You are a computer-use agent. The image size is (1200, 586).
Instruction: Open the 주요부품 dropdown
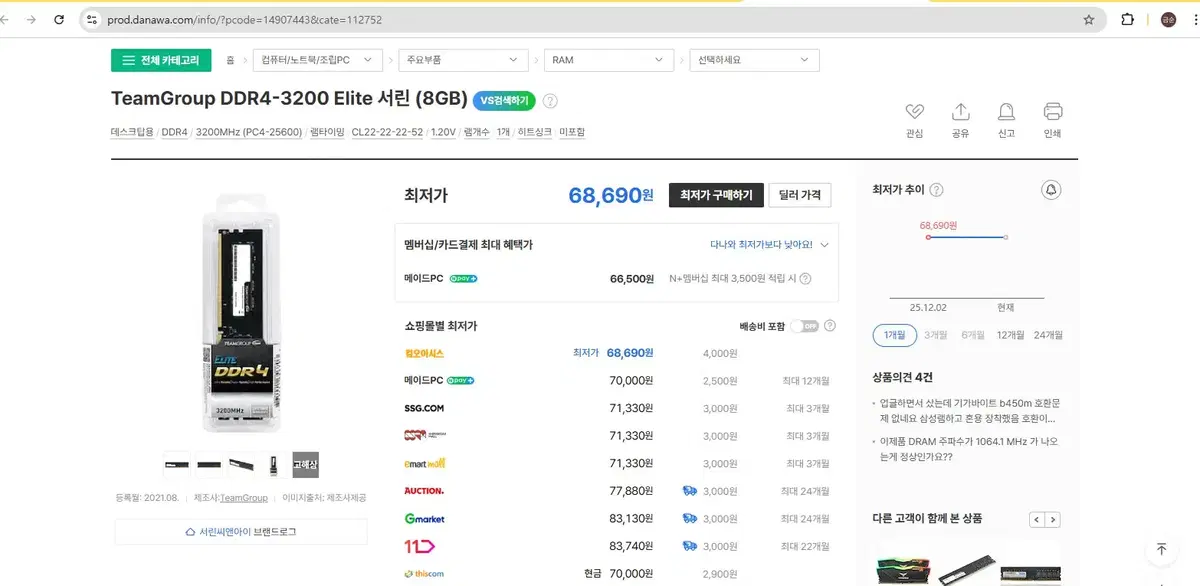463,60
